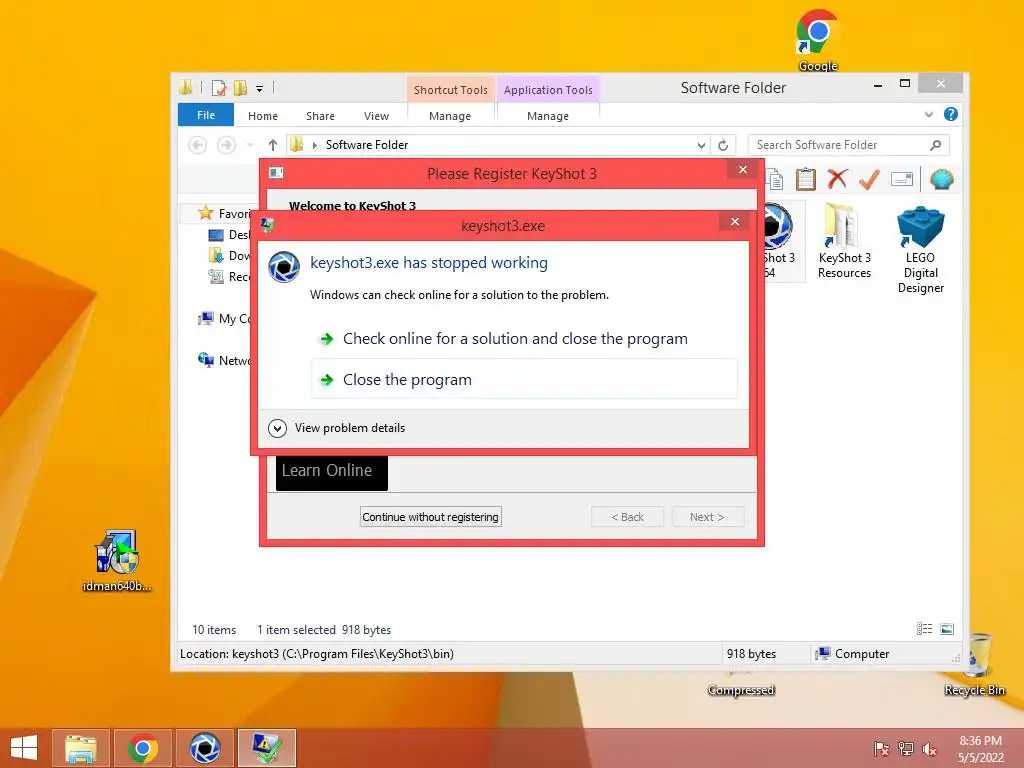Screen dimensions: 1024x768
Task: Open Action Center flag in the system tray
Action: point(881,749)
